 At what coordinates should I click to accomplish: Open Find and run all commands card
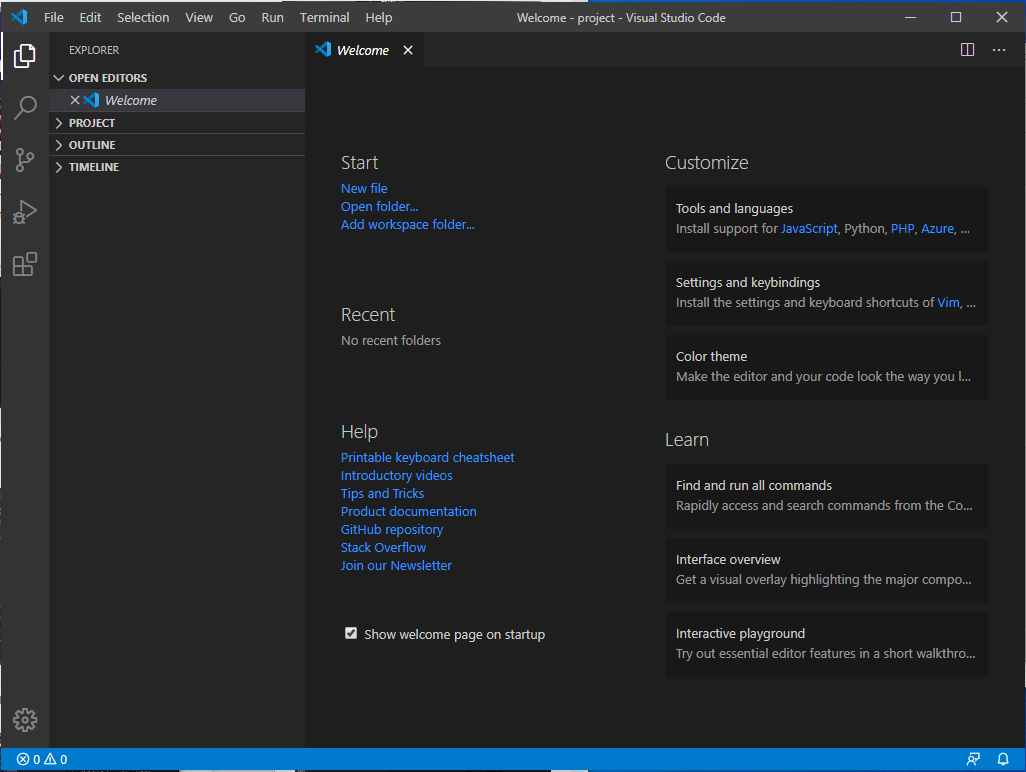click(826, 496)
